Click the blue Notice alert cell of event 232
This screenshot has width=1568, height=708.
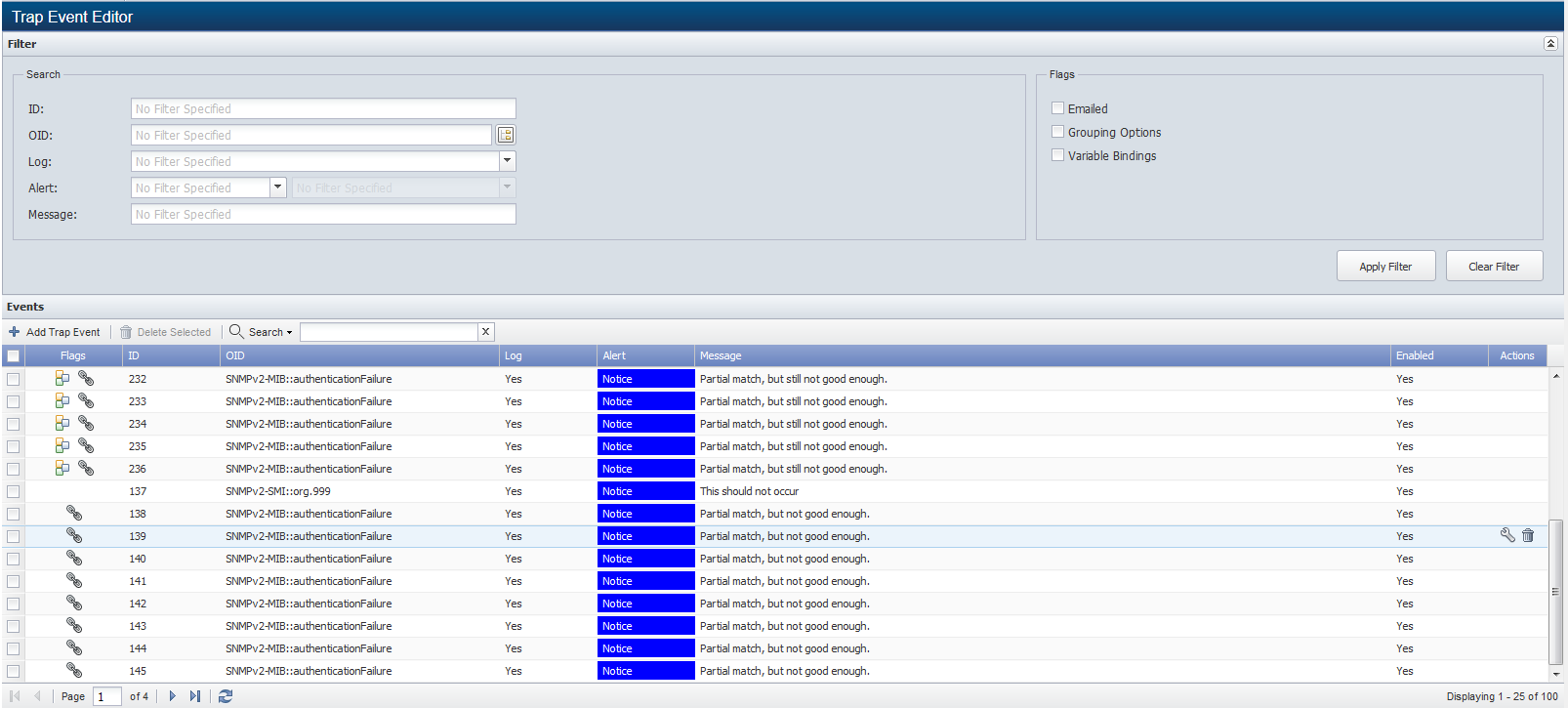[x=645, y=379]
